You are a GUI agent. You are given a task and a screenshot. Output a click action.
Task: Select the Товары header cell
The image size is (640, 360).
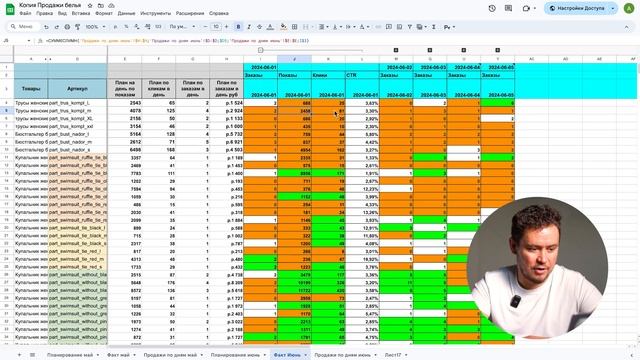31,89
